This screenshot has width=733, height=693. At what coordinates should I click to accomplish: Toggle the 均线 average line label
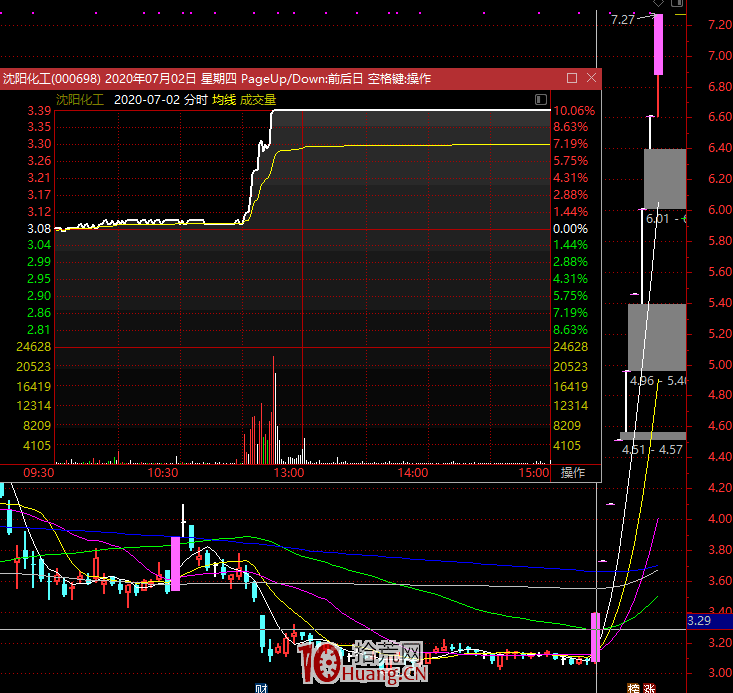tap(223, 99)
